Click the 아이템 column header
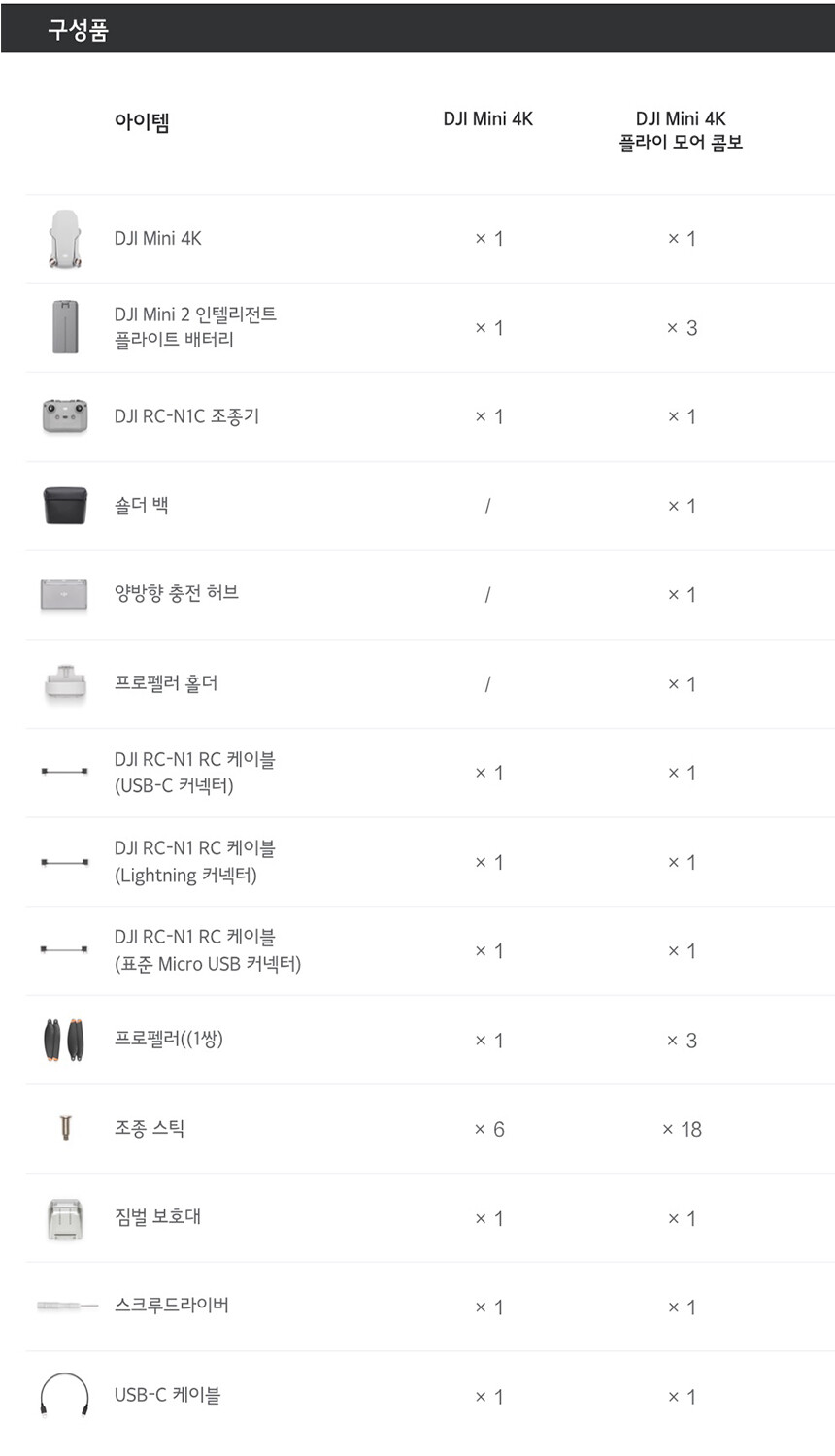 point(142,122)
